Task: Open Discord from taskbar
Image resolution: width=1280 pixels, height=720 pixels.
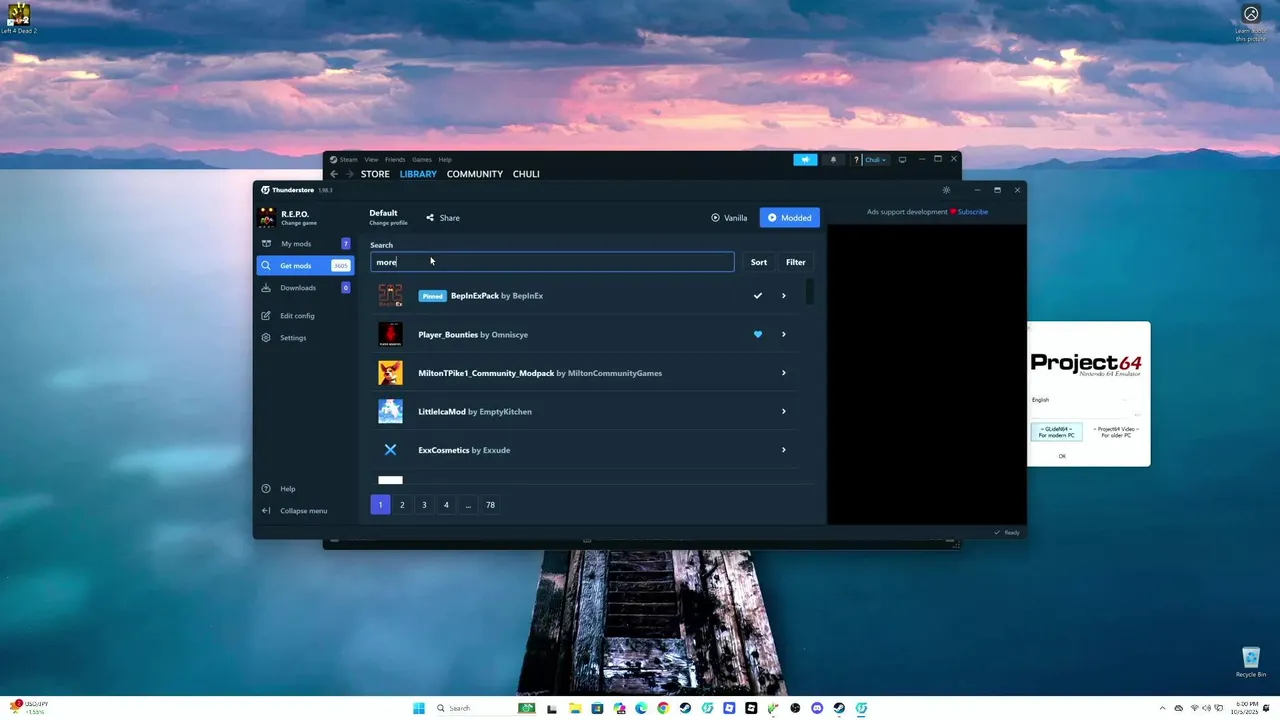Action: 817,708
